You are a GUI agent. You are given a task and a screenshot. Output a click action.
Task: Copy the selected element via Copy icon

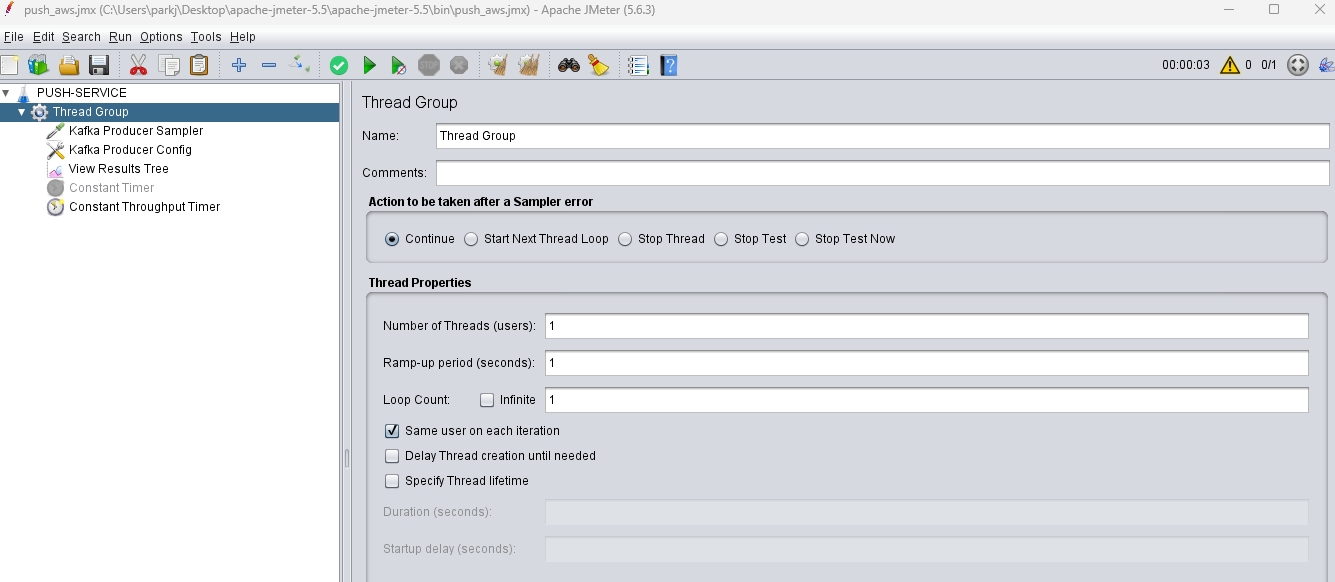(x=169, y=65)
